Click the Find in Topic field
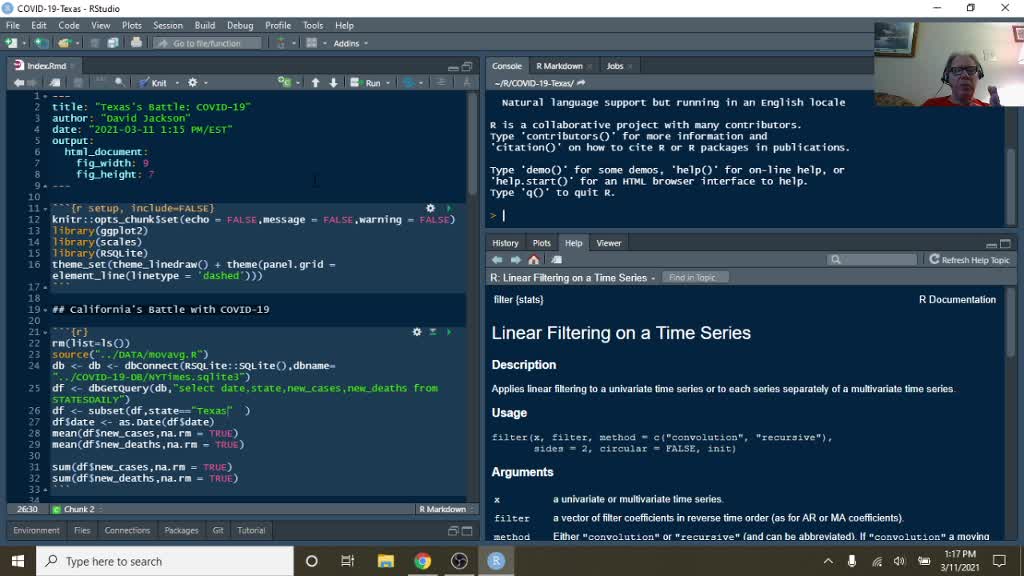 [695, 278]
